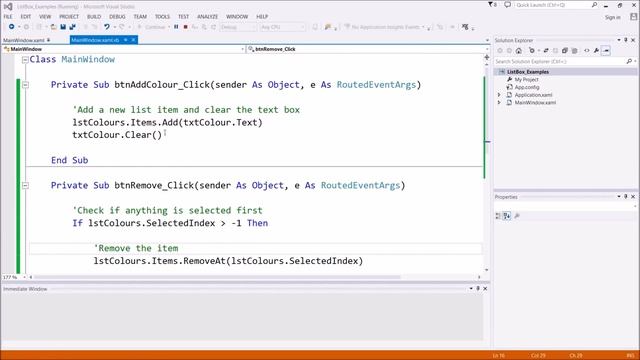Screen dimensions: 640x360
Task: Open the FILE menu
Action: [x=8, y=17]
